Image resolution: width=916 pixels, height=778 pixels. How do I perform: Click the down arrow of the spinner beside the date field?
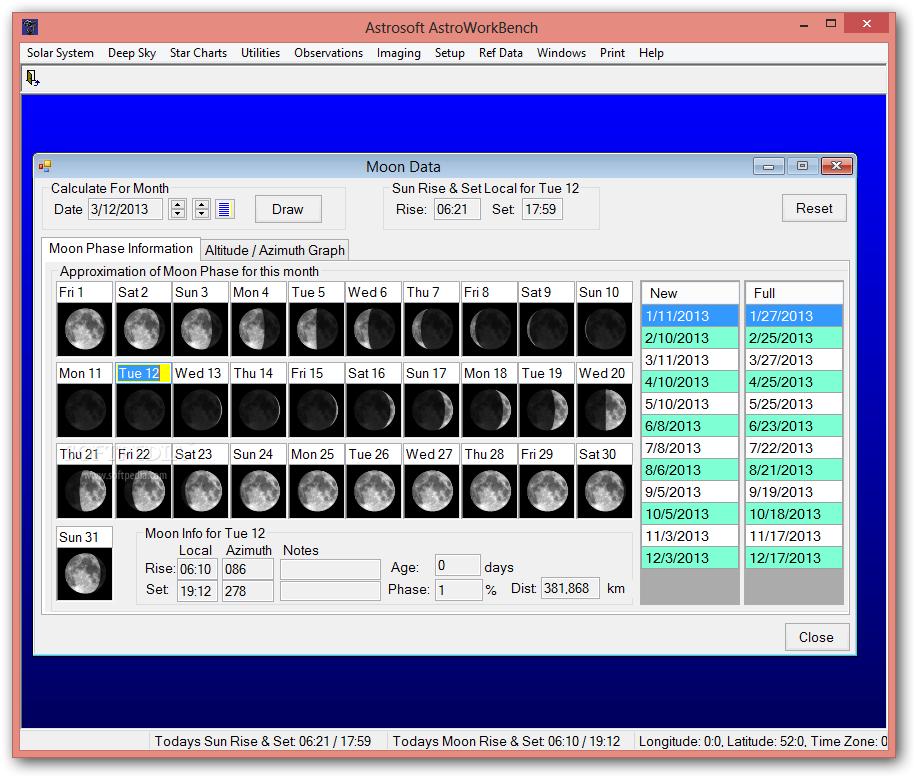[x=178, y=214]
